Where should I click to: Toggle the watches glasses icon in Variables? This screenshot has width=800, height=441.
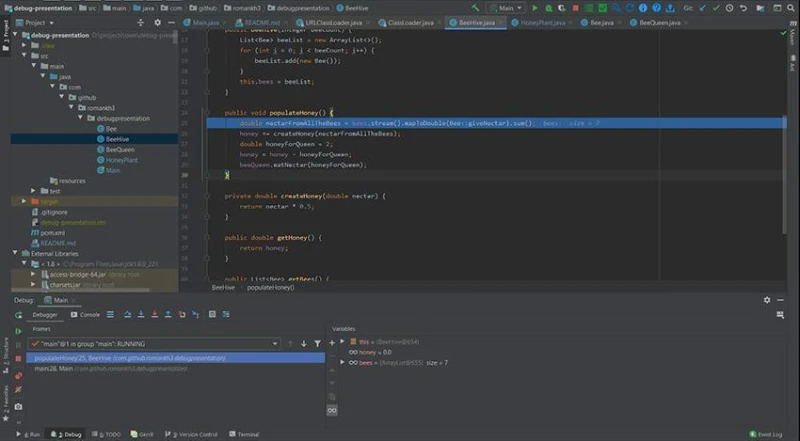(x=332, y=410)
